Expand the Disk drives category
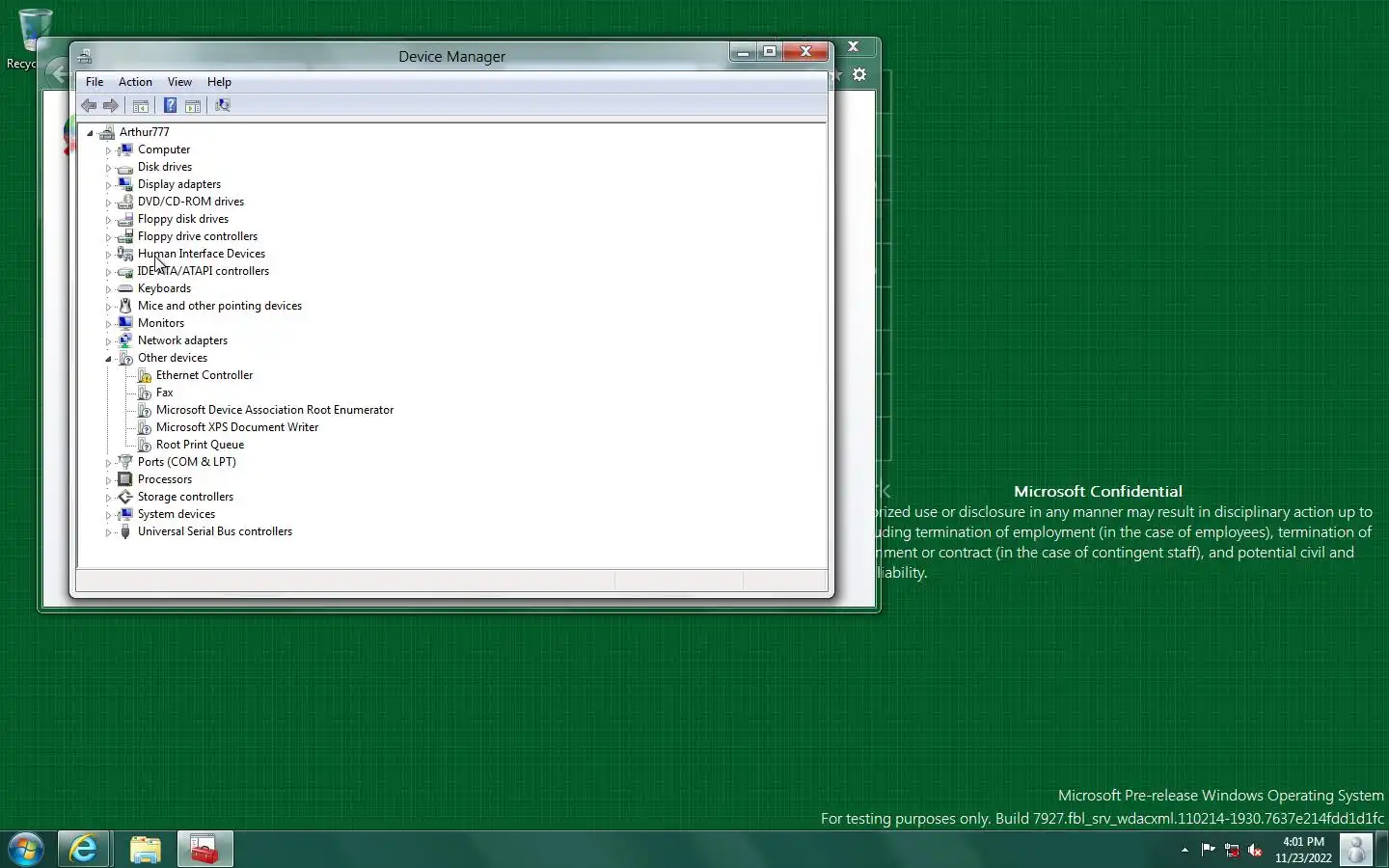Image resolution: width=1389 pixels, height=868 pixels. [108, 168]
